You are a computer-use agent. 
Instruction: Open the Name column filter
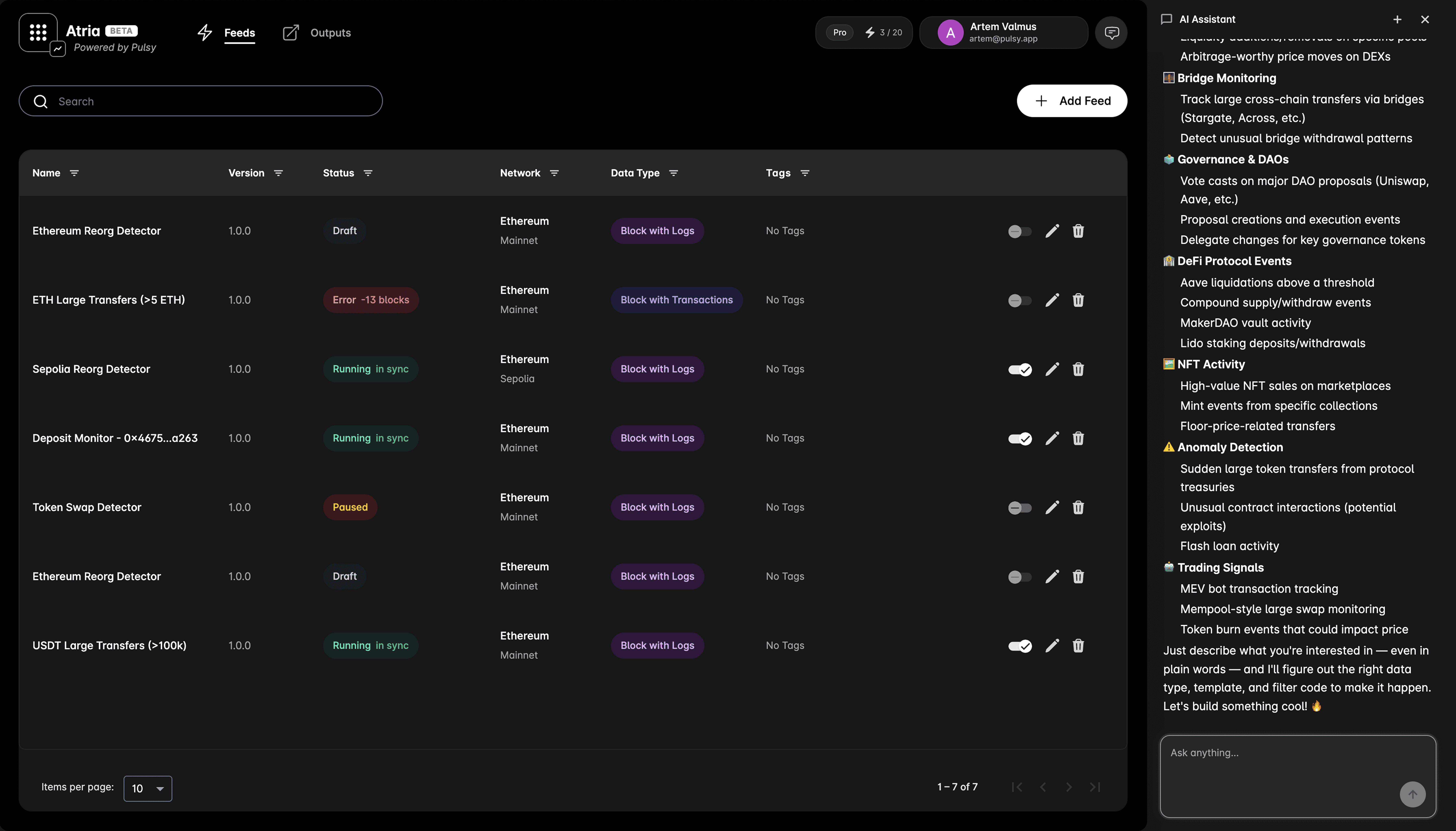tap(74, 173)
